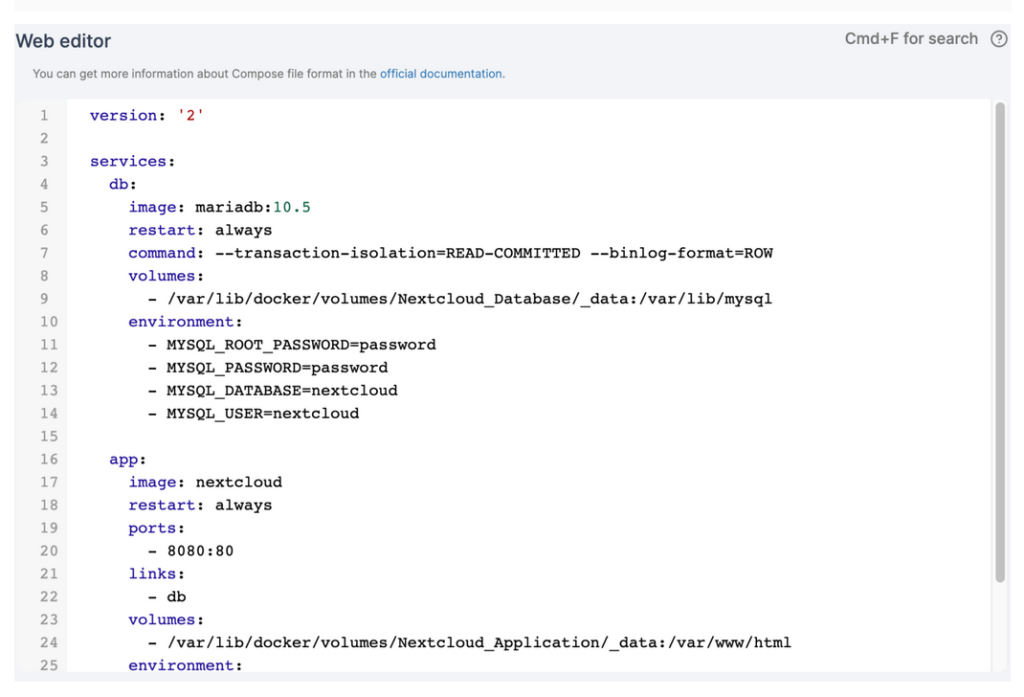Click the - db links entry
Screen dimensions: 1024x697
pyautogui.click(x=167, y=596)
